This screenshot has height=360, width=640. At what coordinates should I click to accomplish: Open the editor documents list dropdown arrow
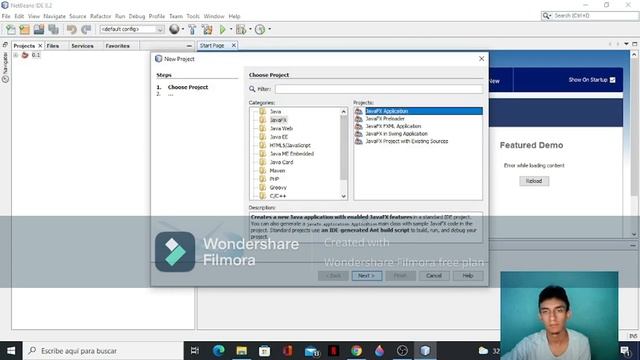click(626, 44)
